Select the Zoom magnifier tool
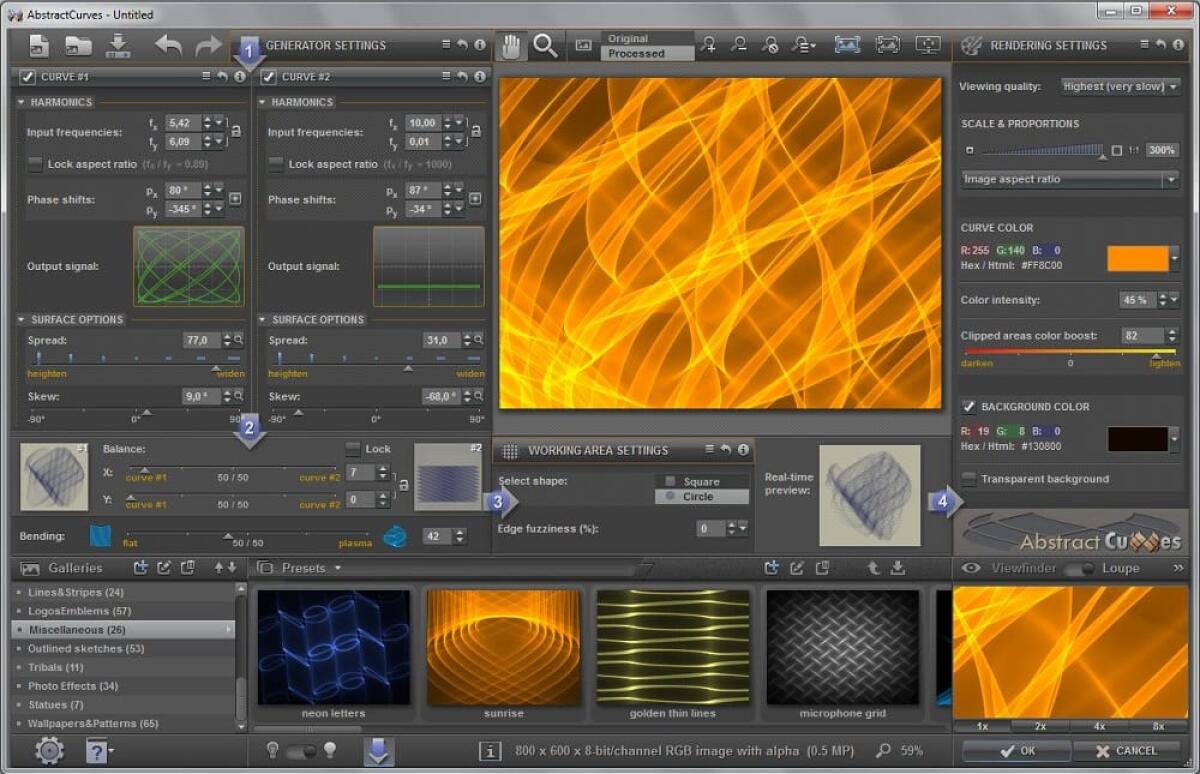This screenshot has height=774, width=1200. pos(545,45)
